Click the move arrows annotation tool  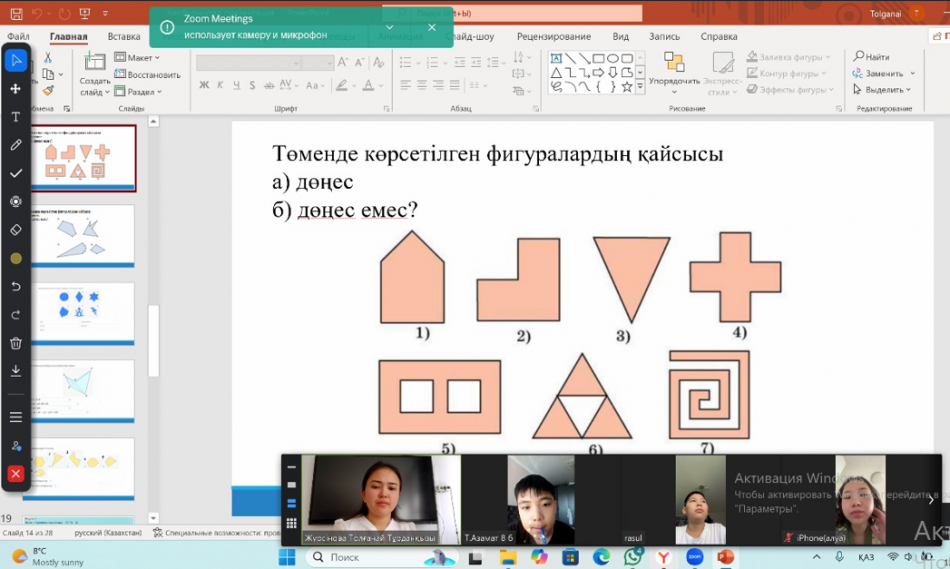(x=16, y=88)
